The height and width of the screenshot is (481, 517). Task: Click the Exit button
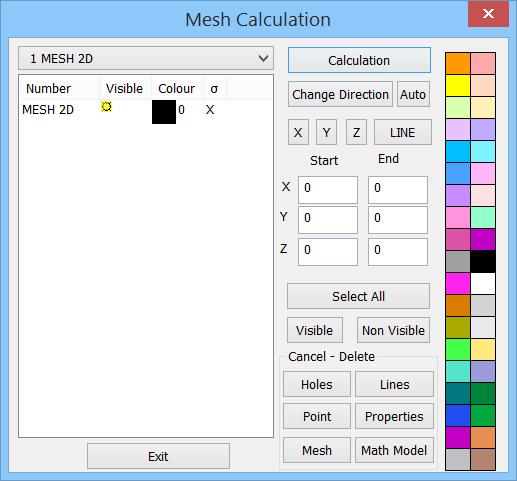point(158,456)
